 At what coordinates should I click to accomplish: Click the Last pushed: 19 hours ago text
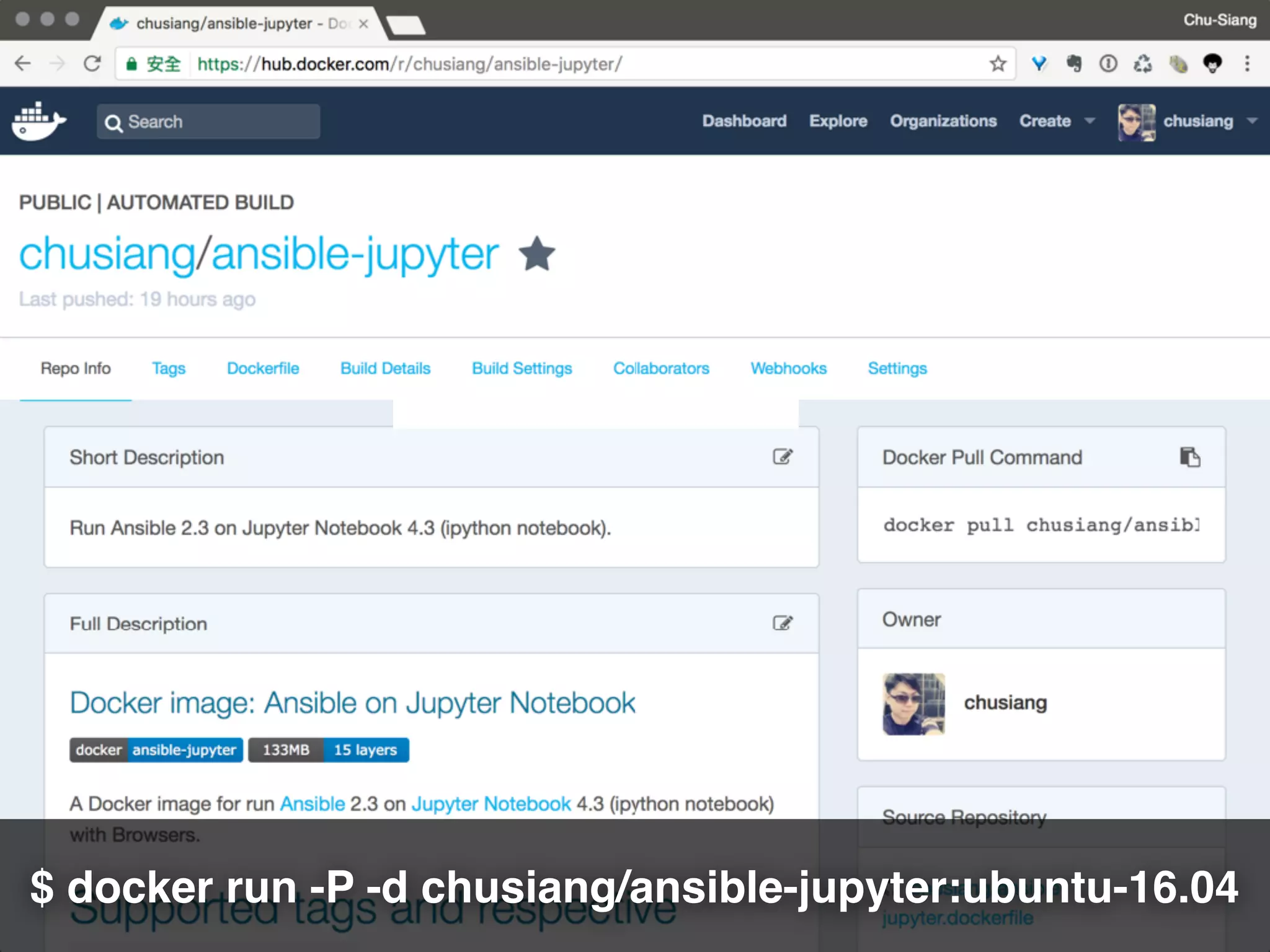(137, 299)
